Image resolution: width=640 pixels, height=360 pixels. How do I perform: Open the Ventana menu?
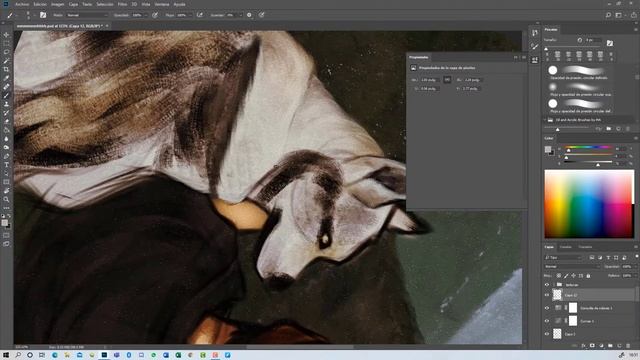click(162, 4)
